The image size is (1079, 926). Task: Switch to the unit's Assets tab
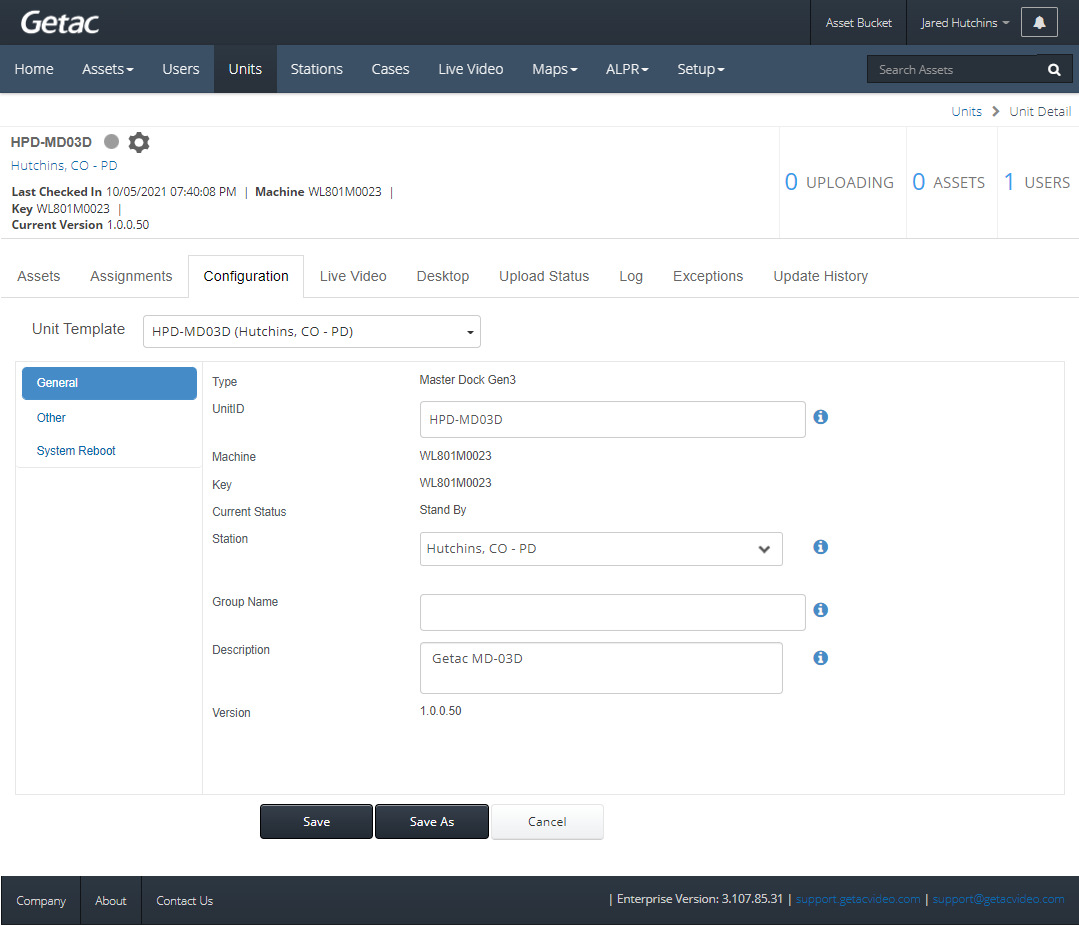[39, 277]
